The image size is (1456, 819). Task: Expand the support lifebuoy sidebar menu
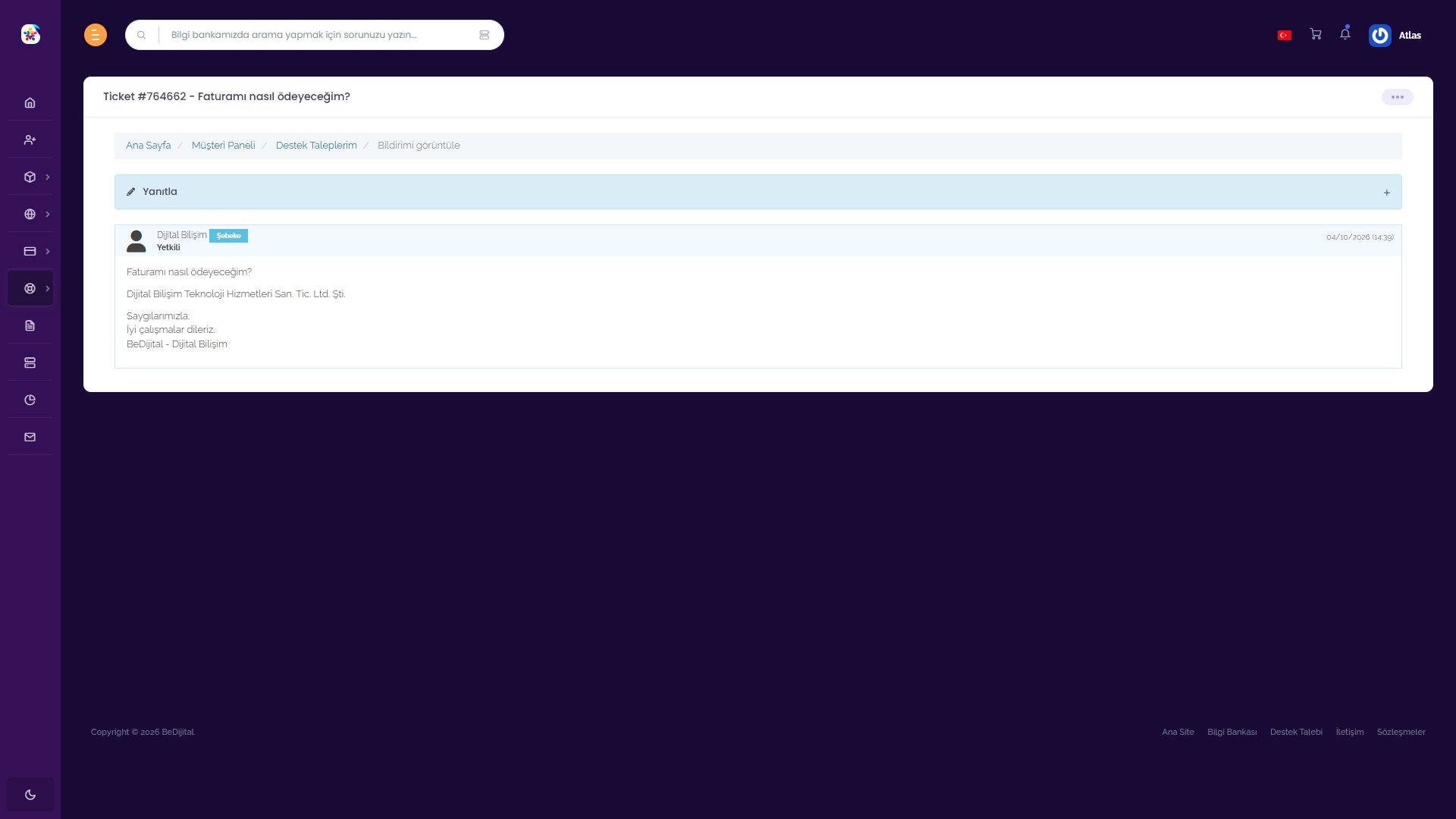(x=30, y=288)
